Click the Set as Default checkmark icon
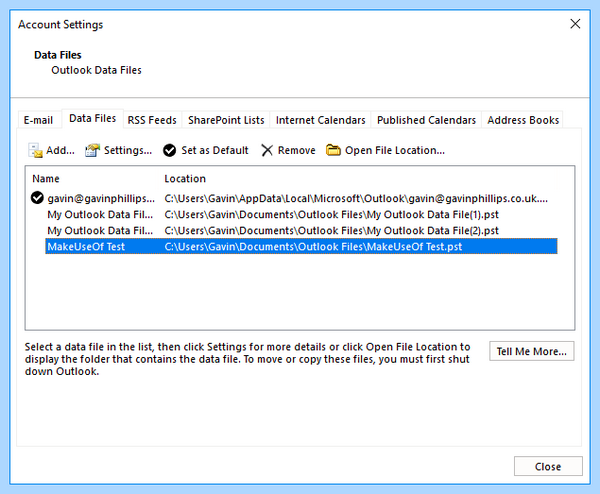600x494 pixels. click(170, 150)
